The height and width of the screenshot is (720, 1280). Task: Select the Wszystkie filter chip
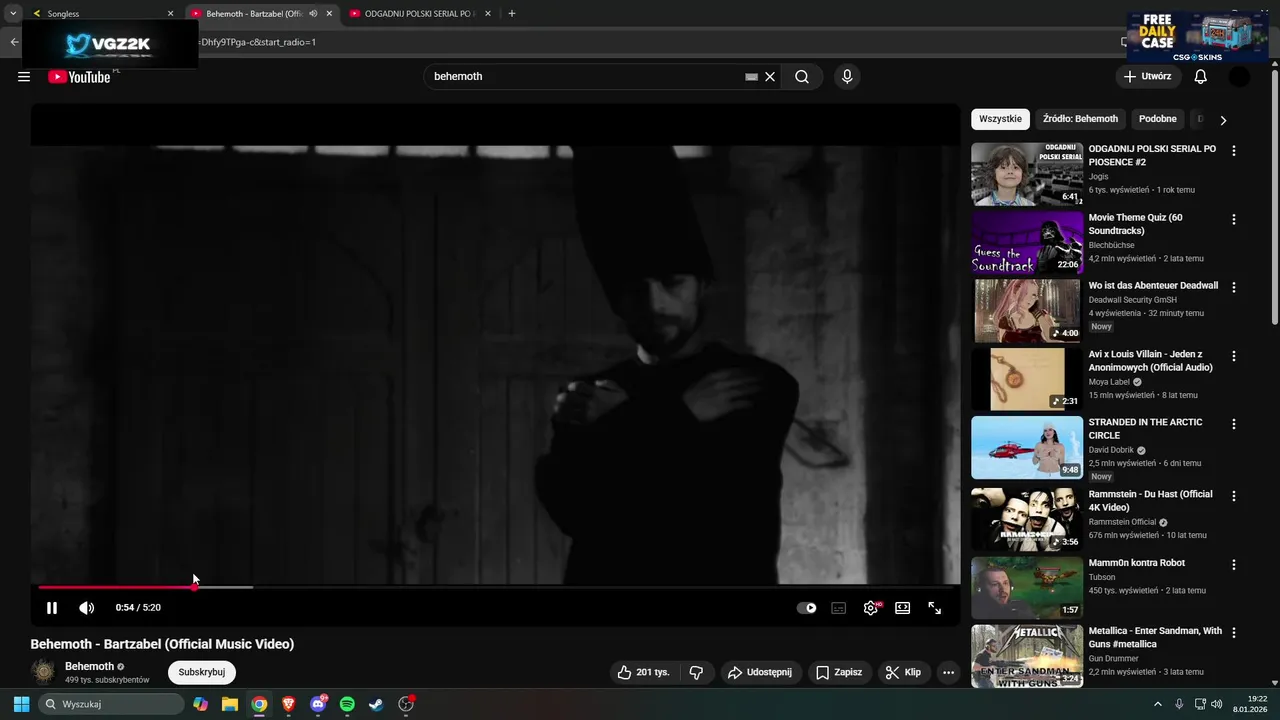click(x=1000, y=119)
